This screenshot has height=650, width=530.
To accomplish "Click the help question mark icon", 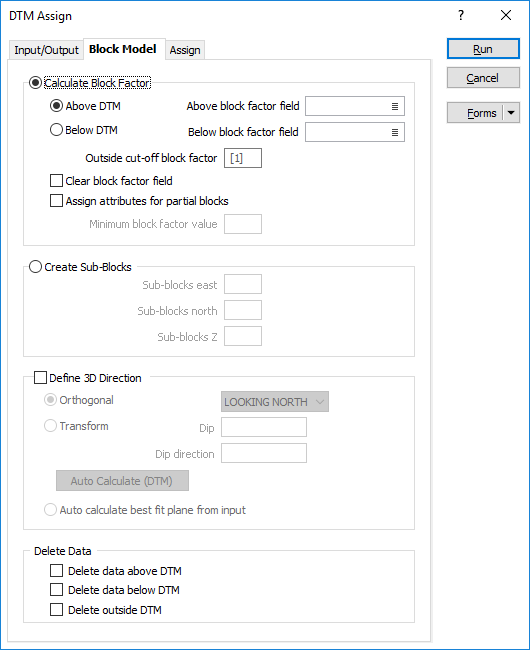I will point(461,16).
